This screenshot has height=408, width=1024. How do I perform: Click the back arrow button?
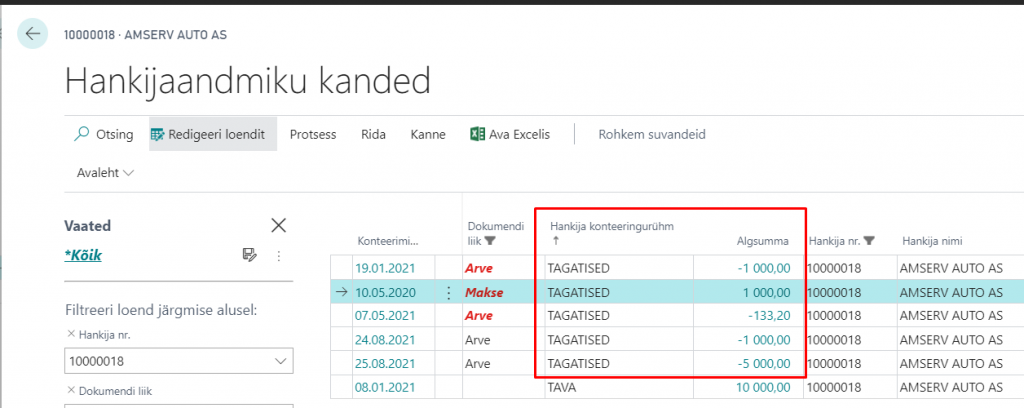coord(33,34)
